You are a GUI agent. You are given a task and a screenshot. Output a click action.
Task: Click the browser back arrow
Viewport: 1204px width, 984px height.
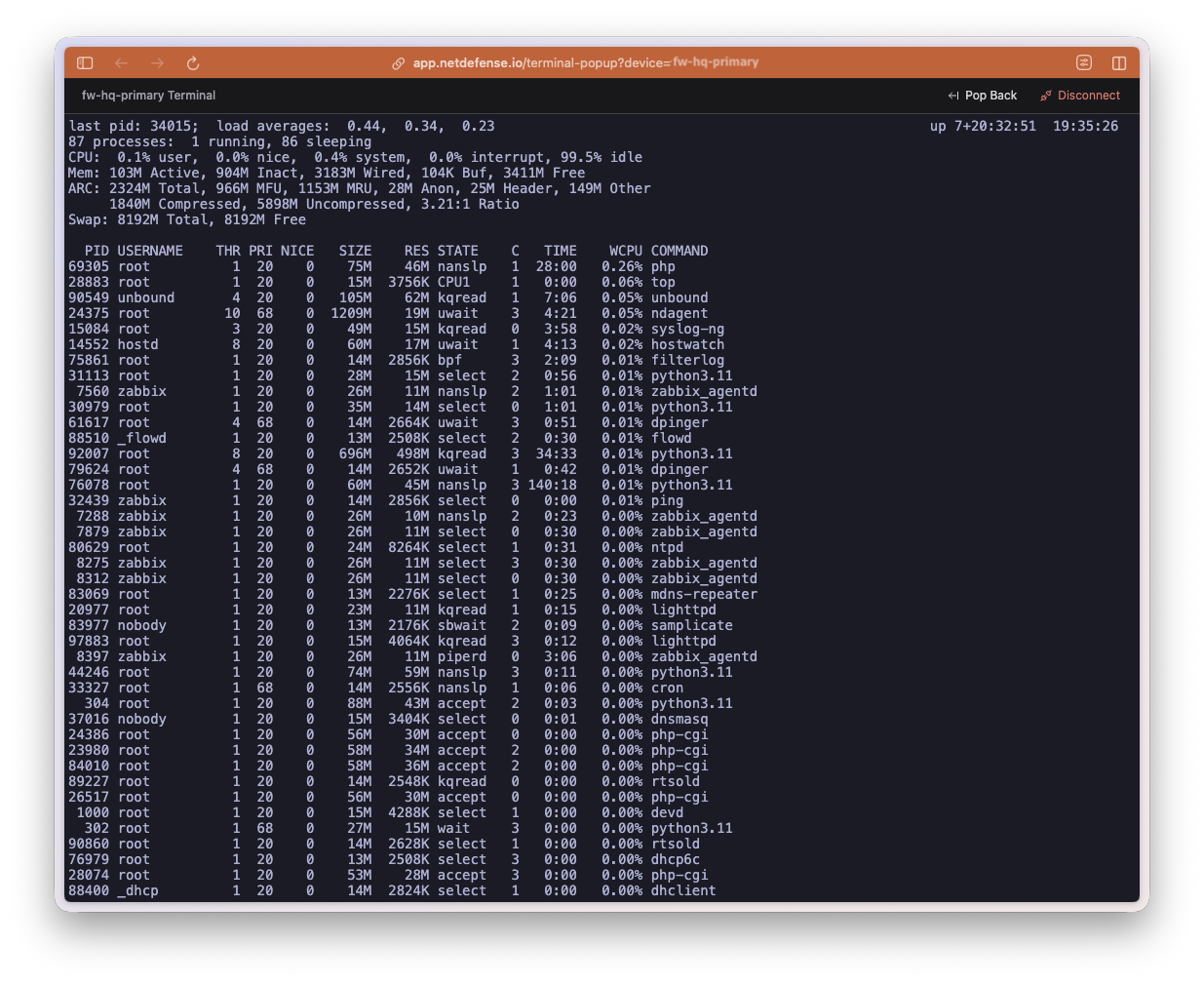point(122,63)
